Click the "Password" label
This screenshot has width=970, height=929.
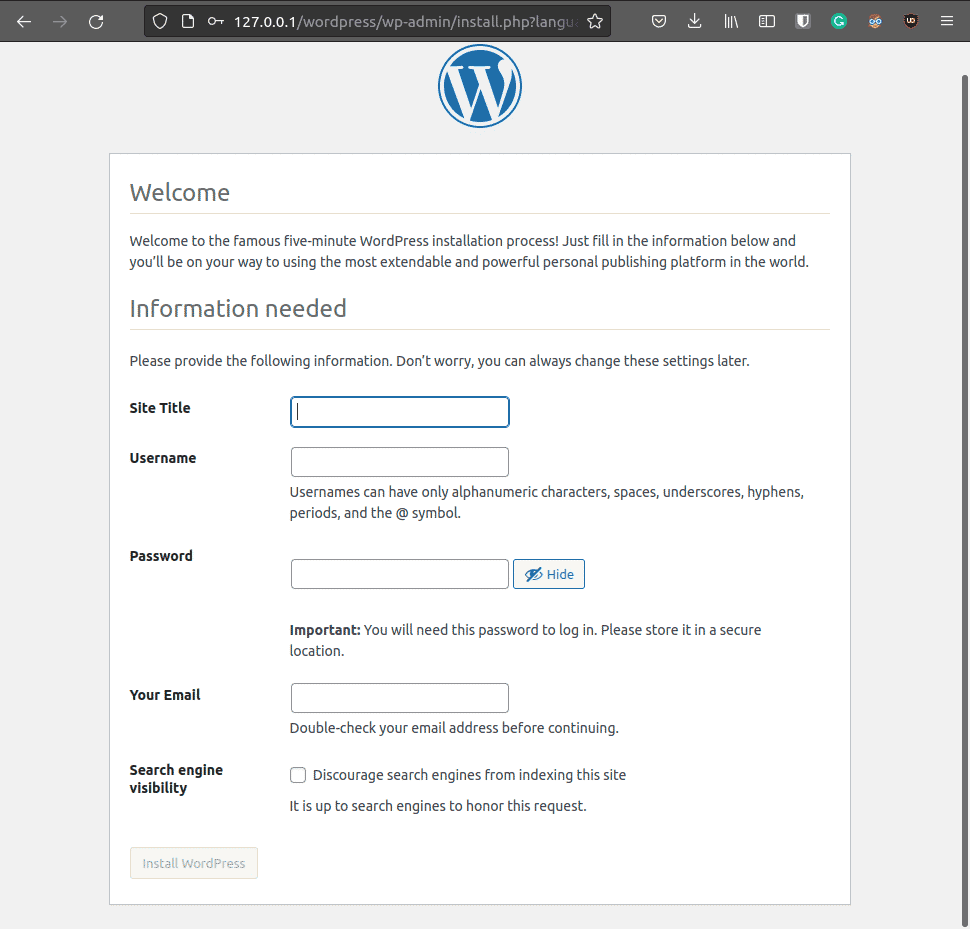[161, 556]
